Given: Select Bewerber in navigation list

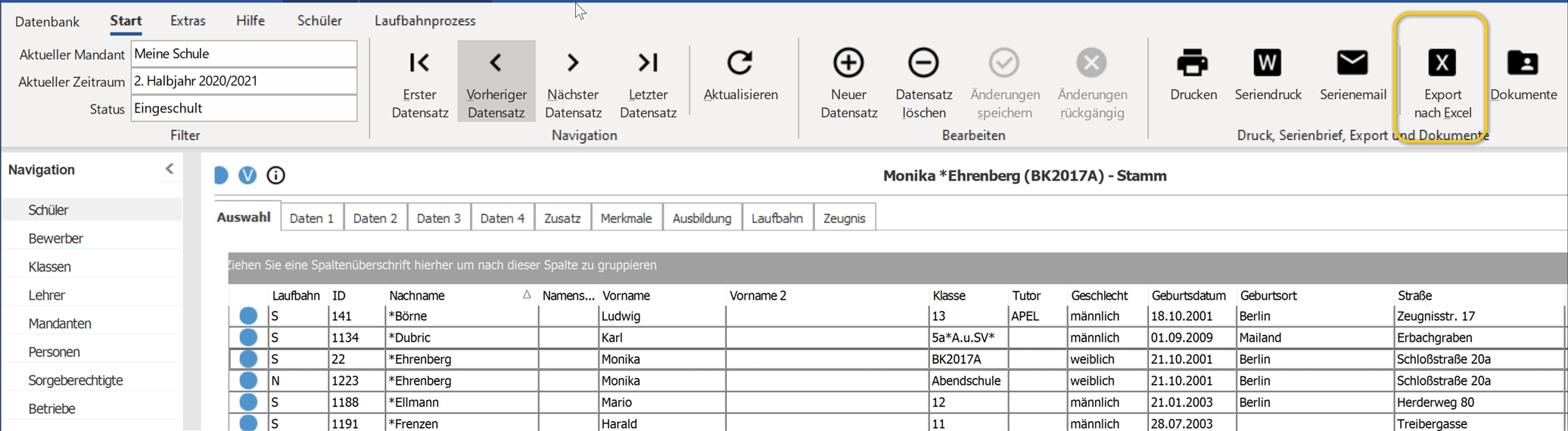Looking at the screenshot, I should 92,238.
